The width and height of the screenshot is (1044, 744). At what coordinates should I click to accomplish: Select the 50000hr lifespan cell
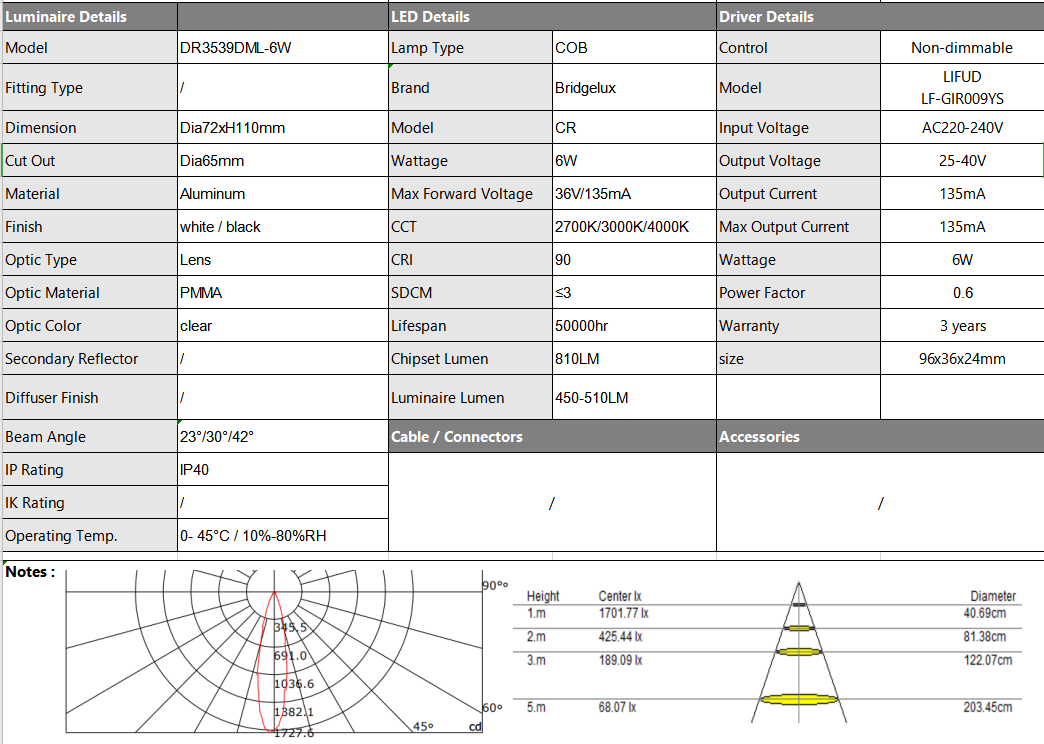point(634,326)
